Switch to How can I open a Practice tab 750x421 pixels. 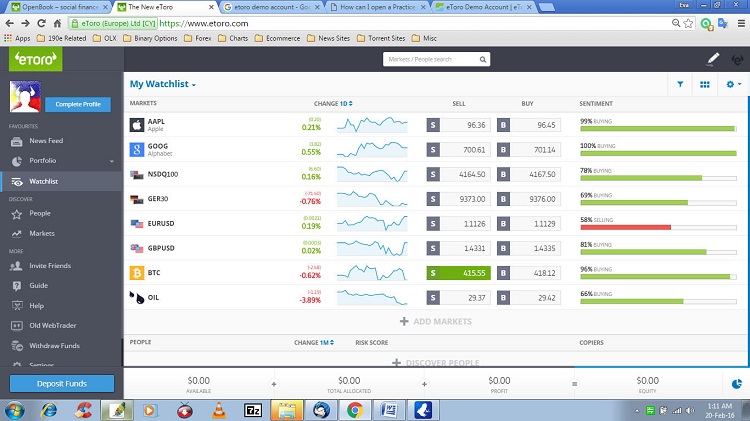tap(378, 7)
